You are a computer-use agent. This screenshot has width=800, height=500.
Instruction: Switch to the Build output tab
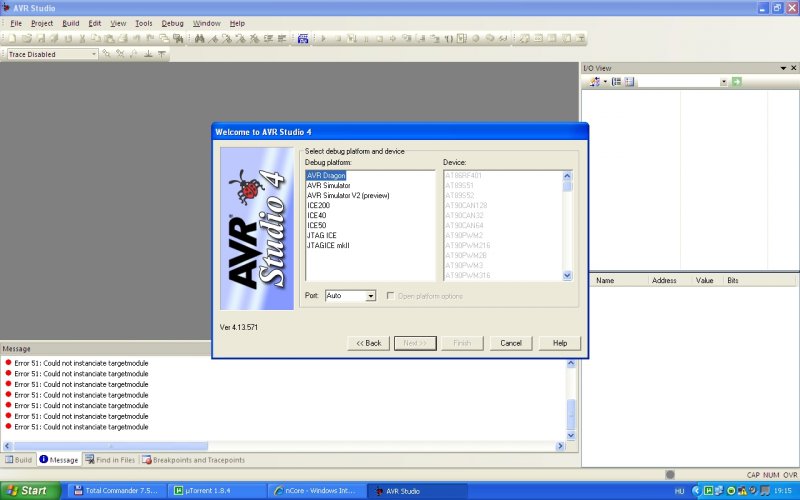(x=18, y=460)
